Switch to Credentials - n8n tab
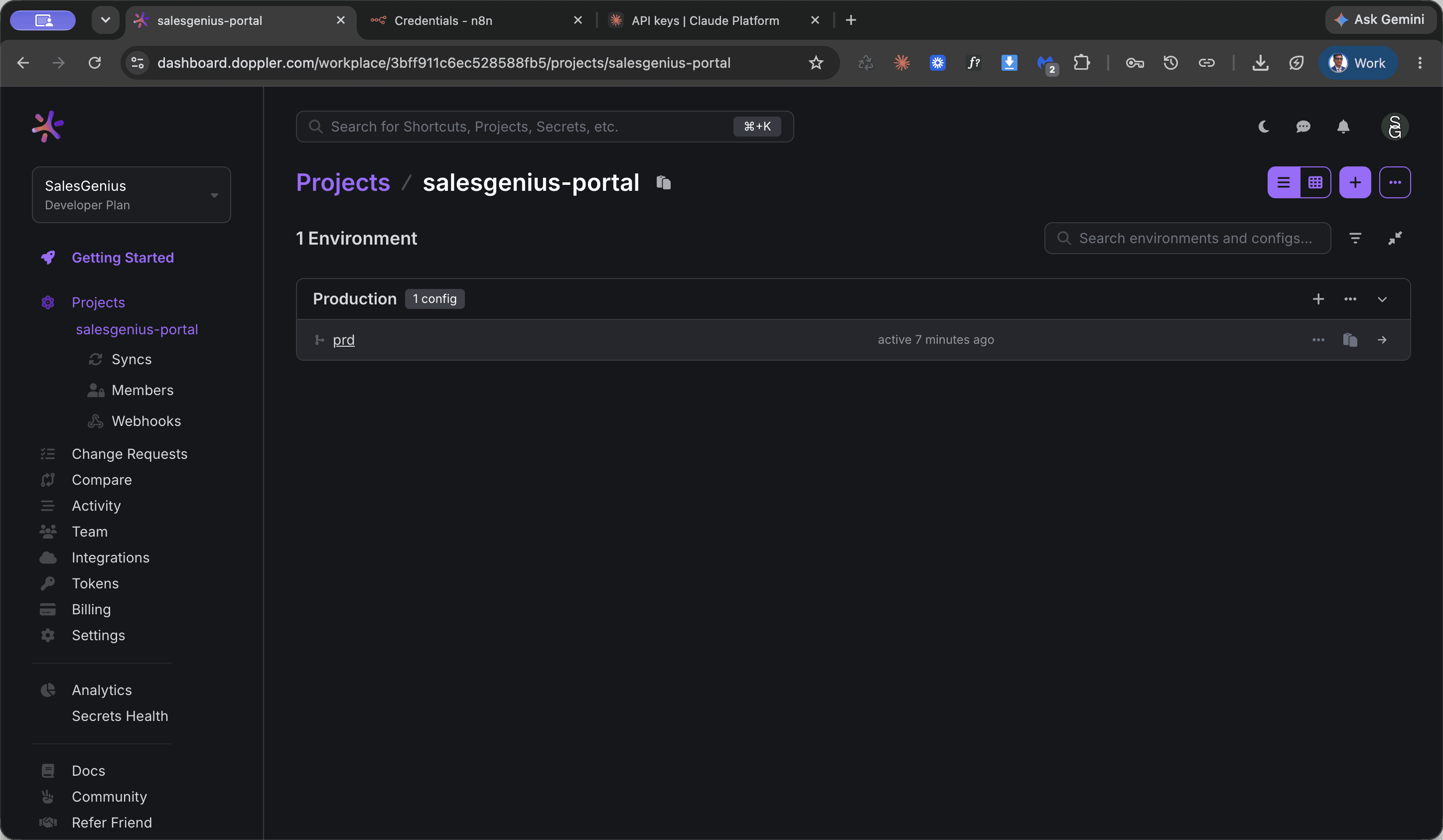Image resolution: width=1443 pixels, height=840 pixels. coord(475,20)
